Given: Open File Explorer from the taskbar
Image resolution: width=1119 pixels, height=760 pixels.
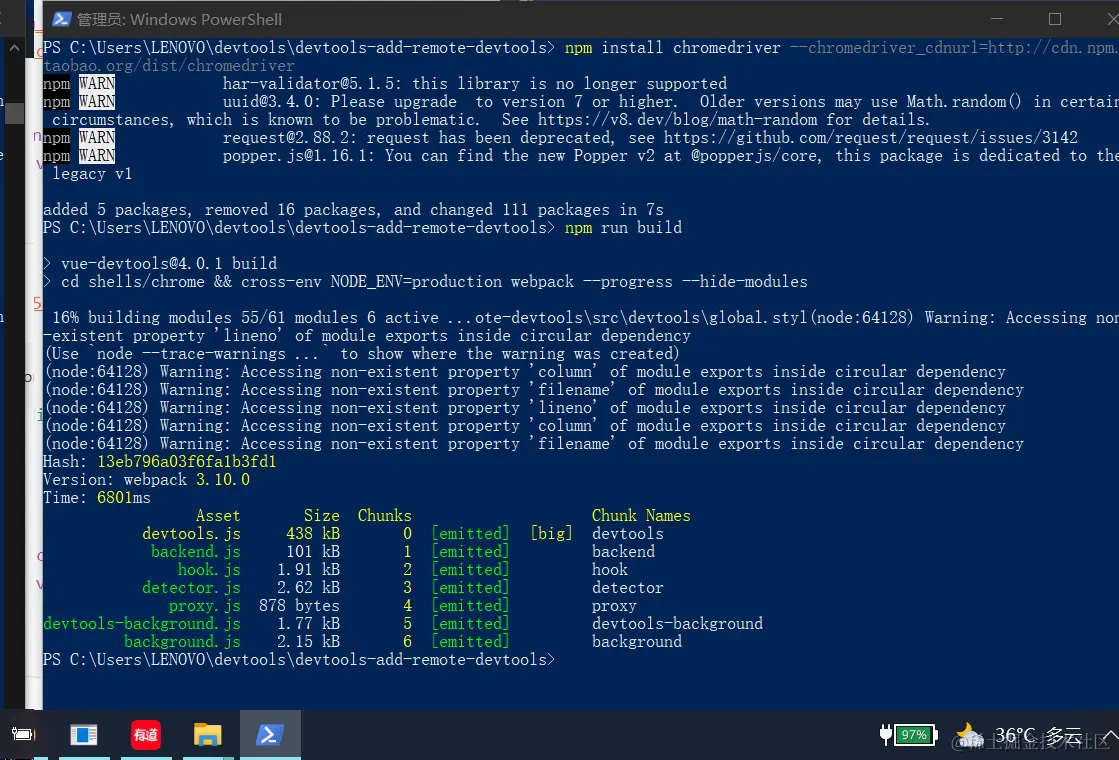Looking at the screenshot, I should pos(208,735).
